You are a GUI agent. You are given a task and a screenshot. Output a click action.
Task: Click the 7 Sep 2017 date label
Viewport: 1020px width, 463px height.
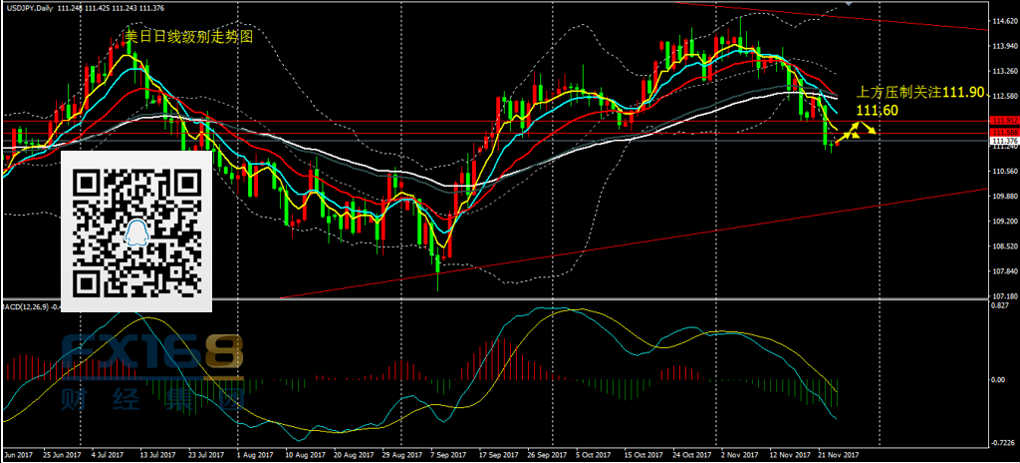[445, 454]
